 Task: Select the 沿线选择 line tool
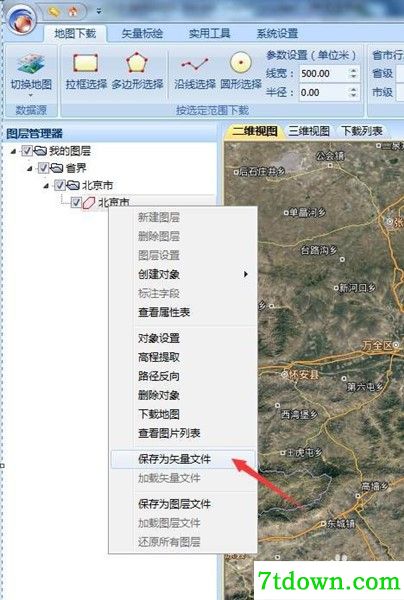(x=195, y=71)
